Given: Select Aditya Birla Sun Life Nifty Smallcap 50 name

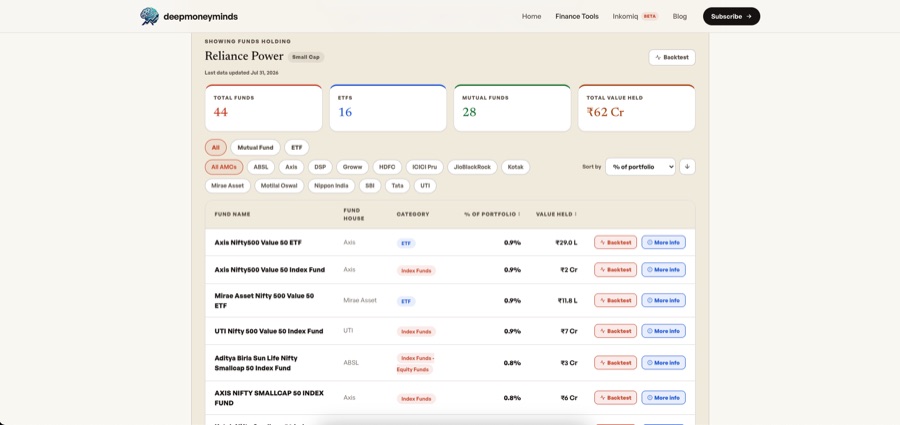Looking at the screenshot, I should (x=256, y=362).
